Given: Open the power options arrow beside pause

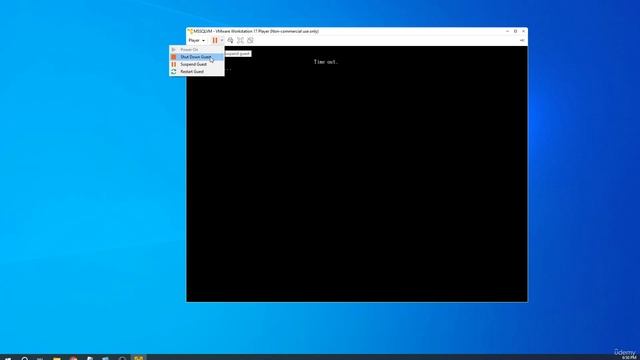Looking at the screenshot, I should 222,40.
